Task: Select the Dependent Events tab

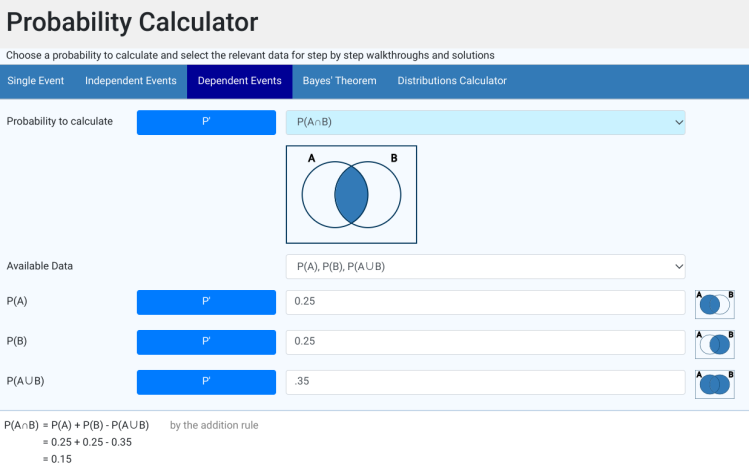Action: (239, 81)
